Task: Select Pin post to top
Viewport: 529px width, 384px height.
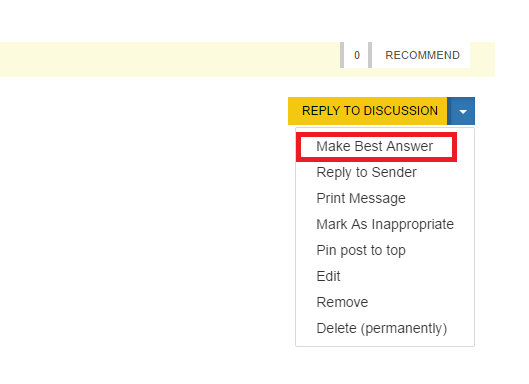Action: [361, 250]
